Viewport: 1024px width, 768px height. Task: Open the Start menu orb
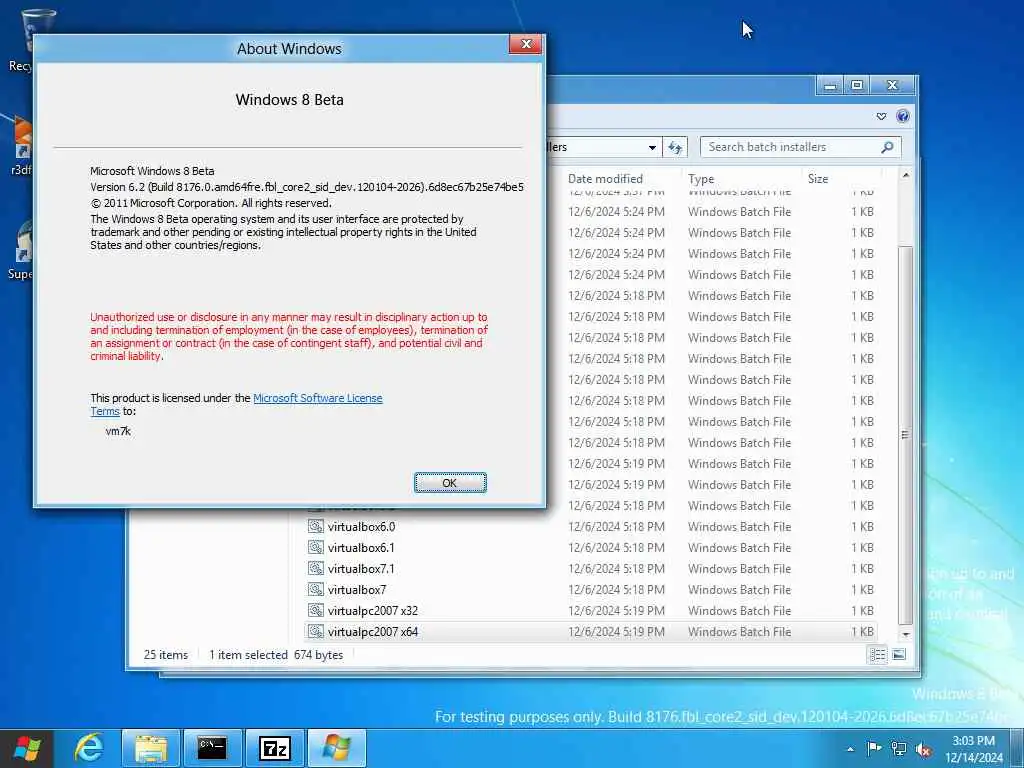27,748
